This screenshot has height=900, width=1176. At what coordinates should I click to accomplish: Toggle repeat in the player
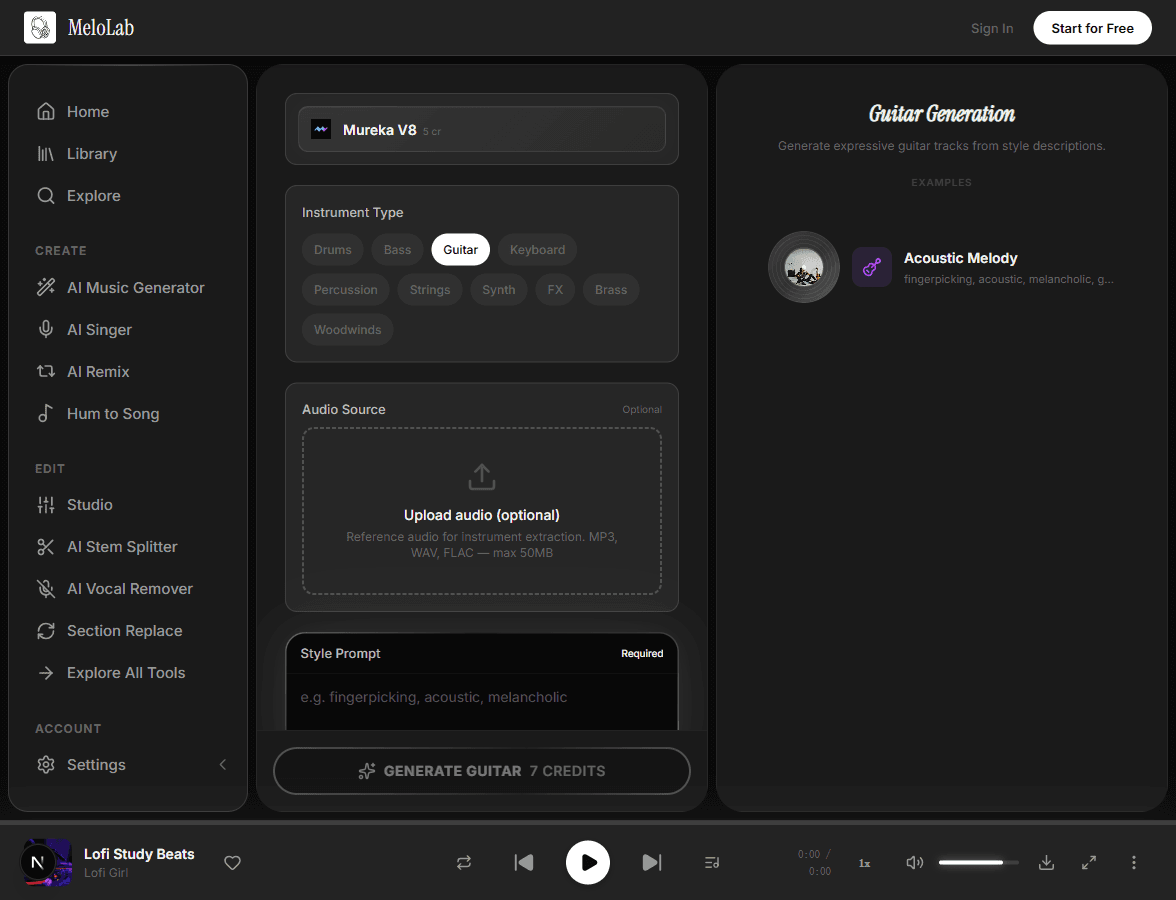464,862
